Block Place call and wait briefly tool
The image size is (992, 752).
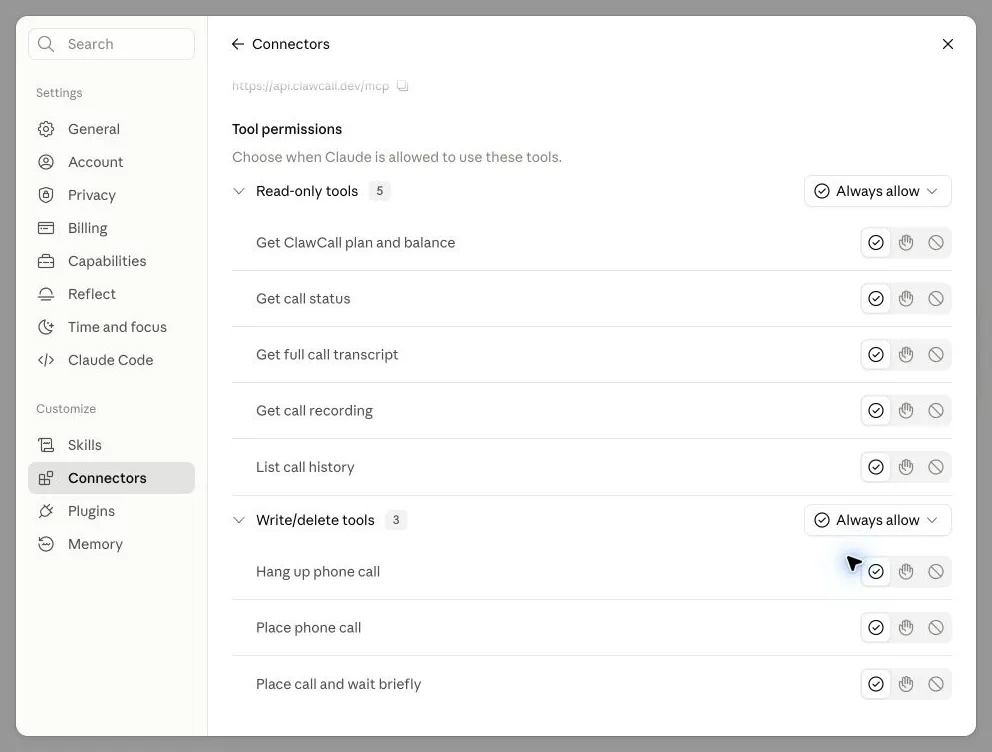(936, 684)
